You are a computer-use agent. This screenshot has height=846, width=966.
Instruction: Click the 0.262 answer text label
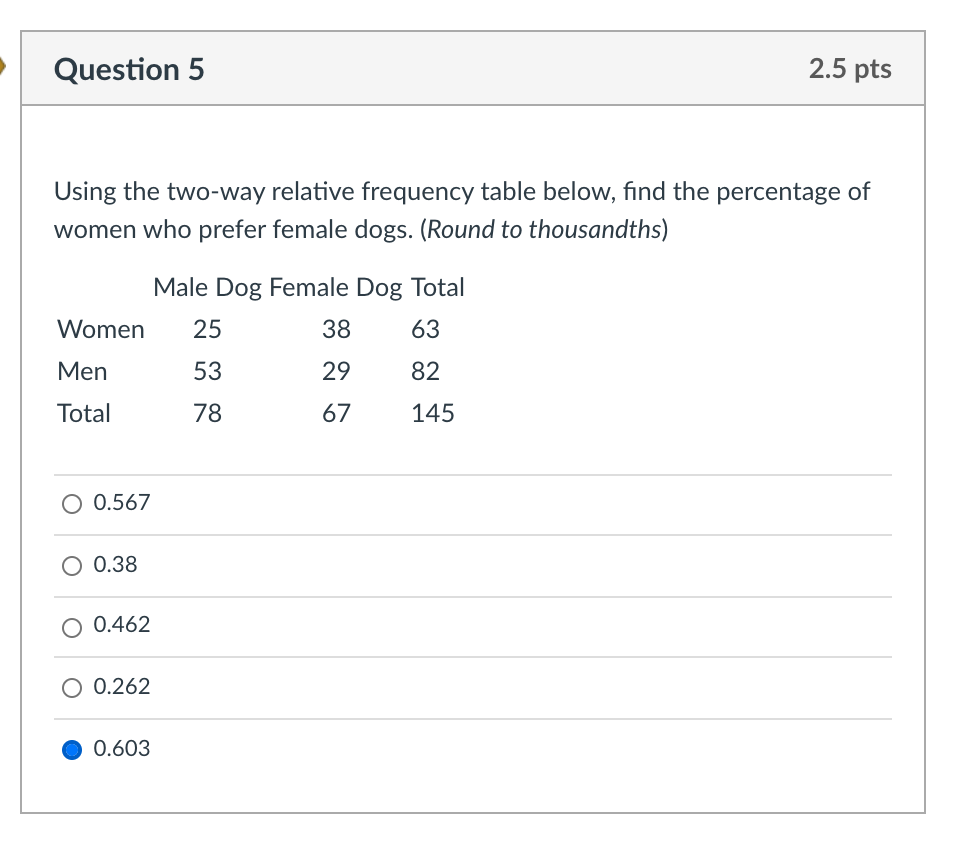tap(123, 687)
